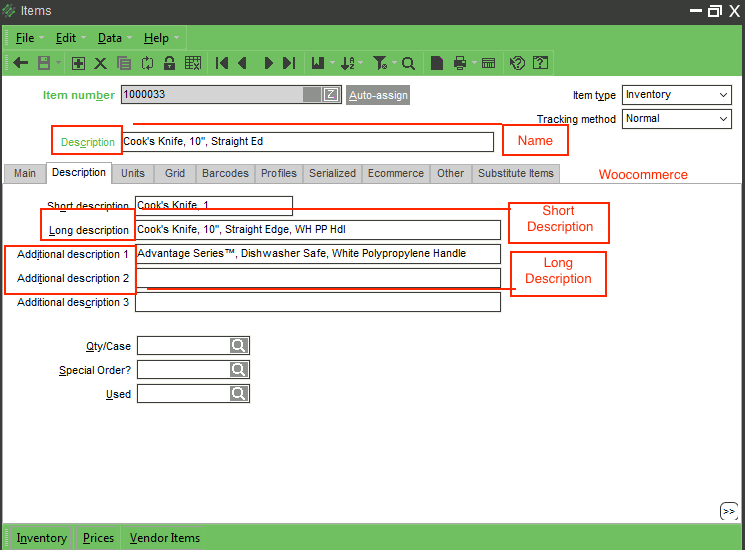Switch to the Grid tab
Screen dimensions: 745x550
[x=175, y=173]
